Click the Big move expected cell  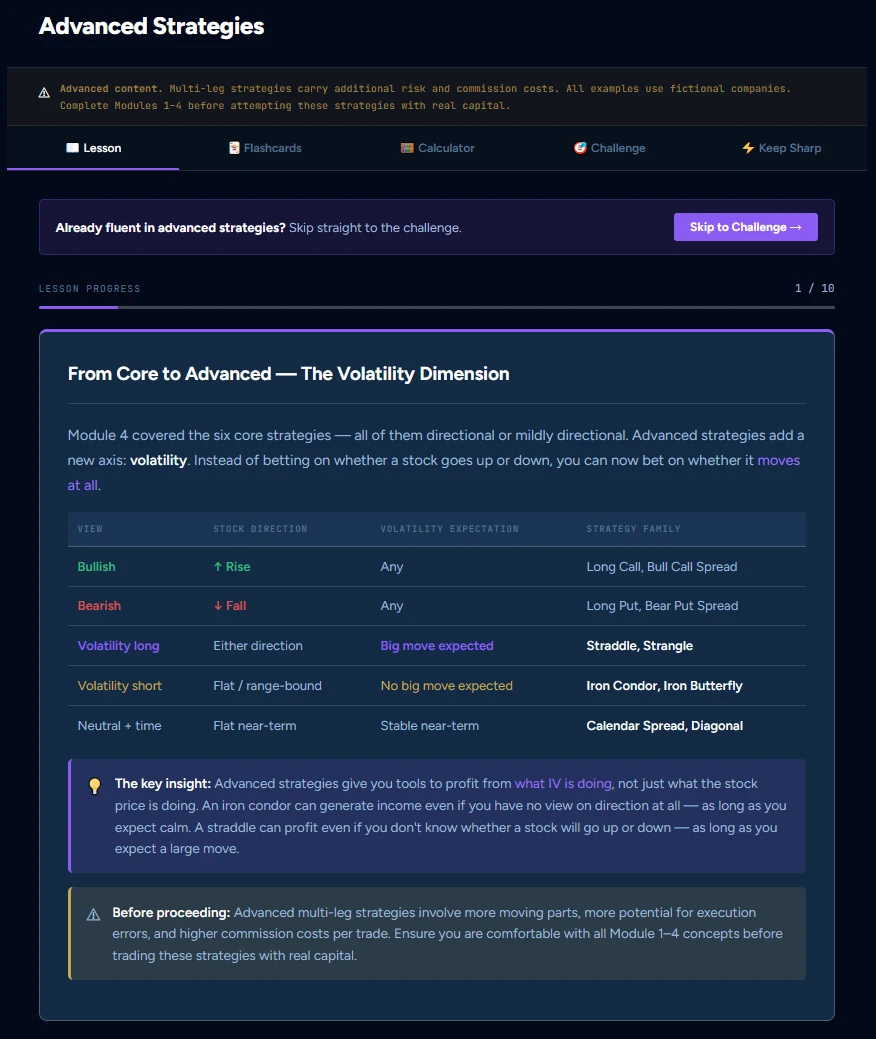click(x=437, y=645)
